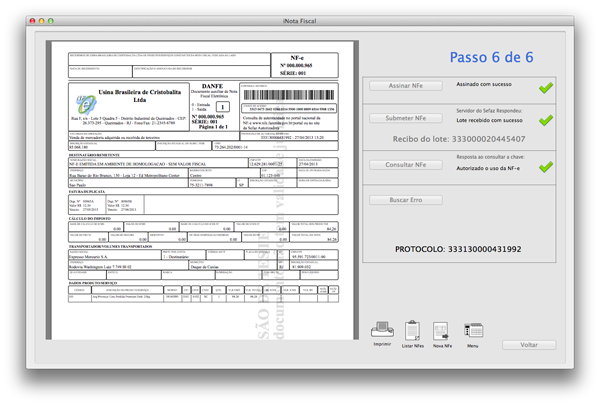Minimize the window with the yellow button
Image resolution: width=600 pixels, height=405 pixels.
tap(42, 21)
